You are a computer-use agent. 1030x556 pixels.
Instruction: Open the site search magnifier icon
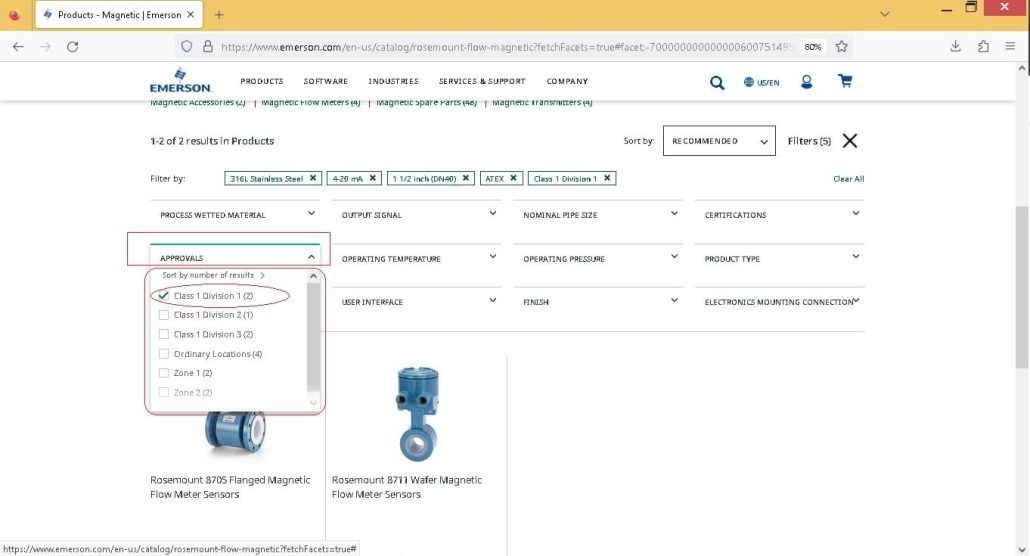click(x=717, y=82)
